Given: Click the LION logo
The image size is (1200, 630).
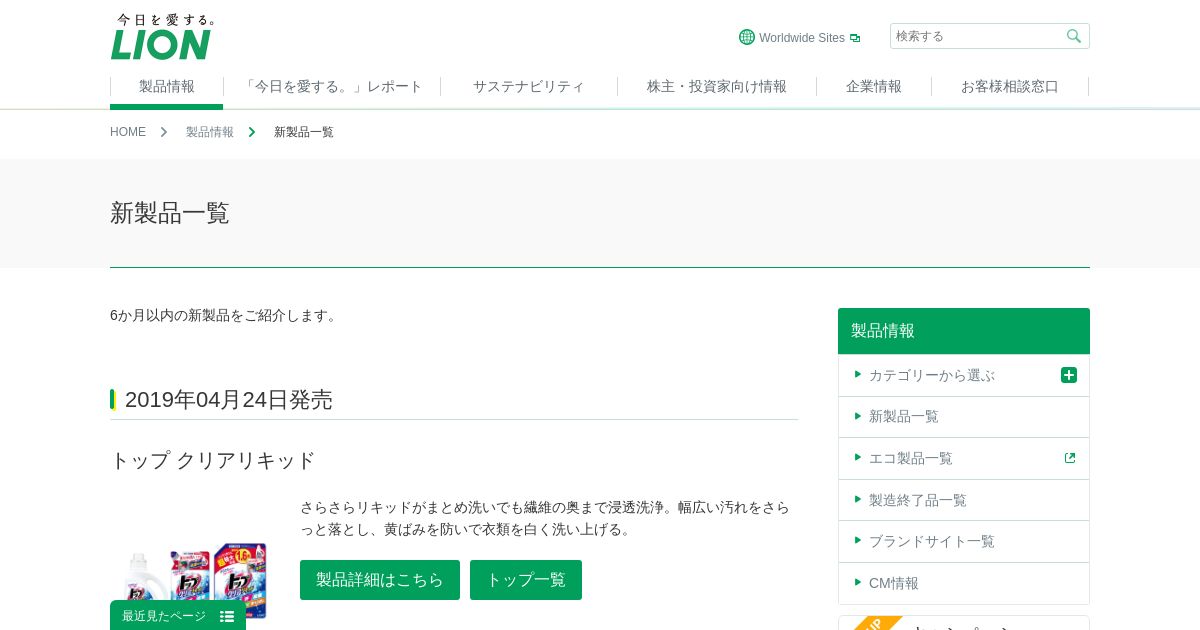Looking at the screenshot, I should pos(162,37).
